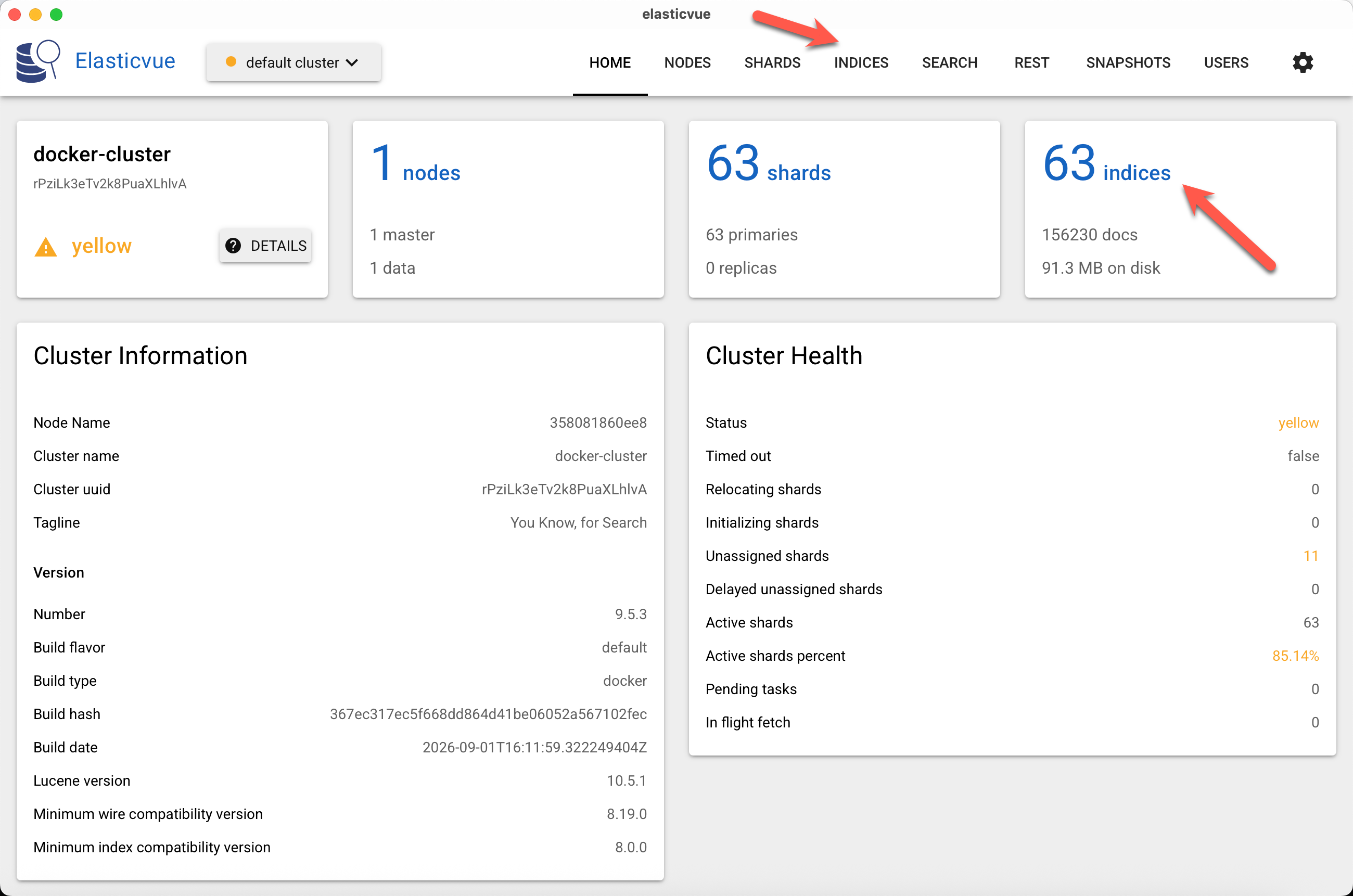Click the Unassigned shards value 11

1311,556
